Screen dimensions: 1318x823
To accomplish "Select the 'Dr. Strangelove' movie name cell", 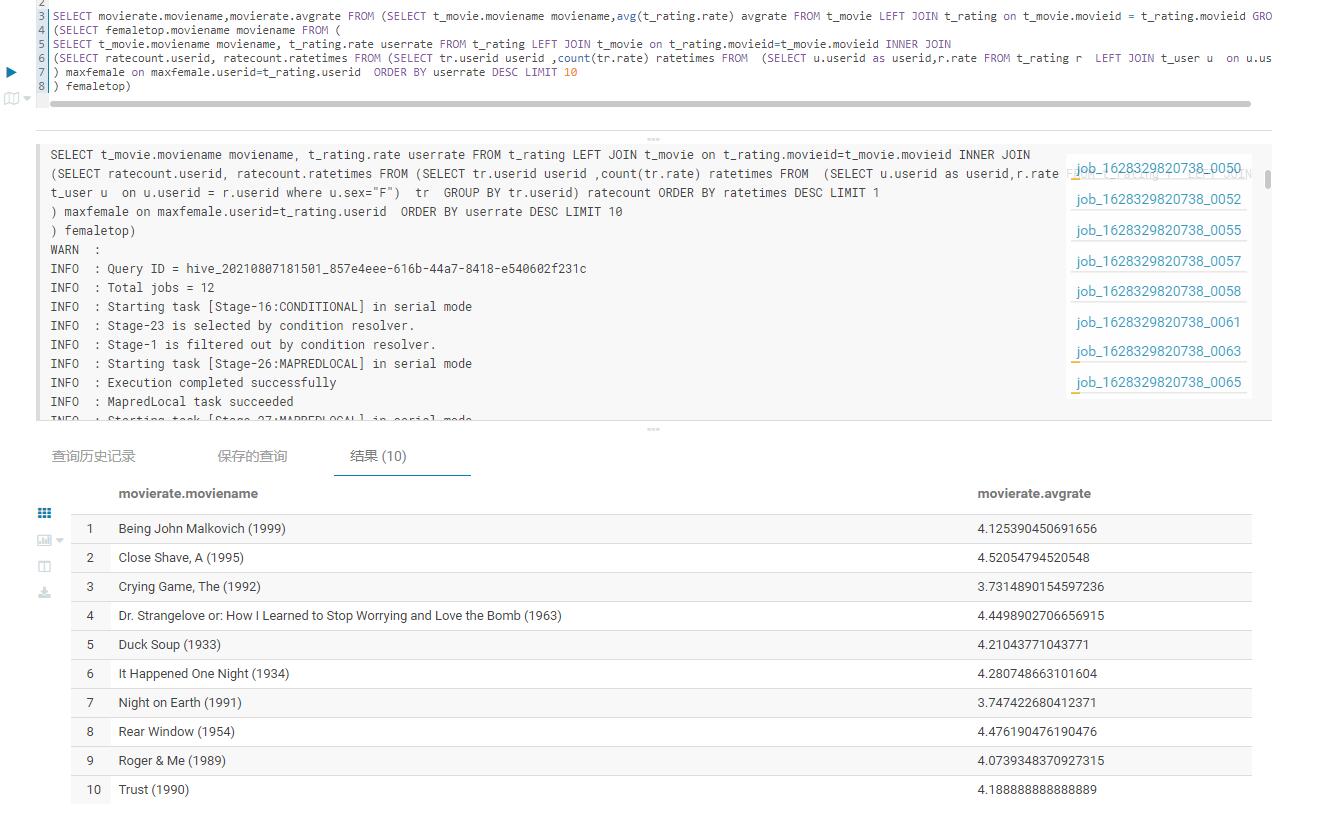I will 340,615.
